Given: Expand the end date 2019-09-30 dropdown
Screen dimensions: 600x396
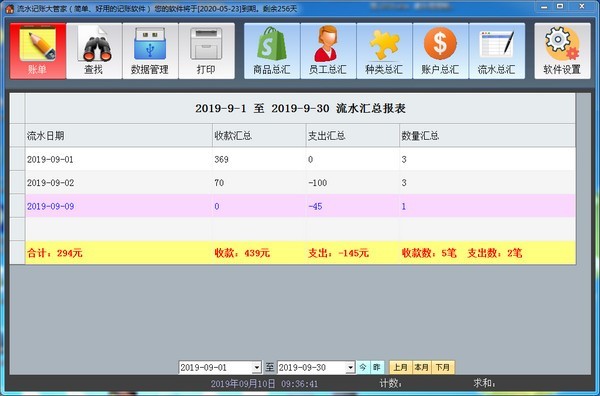Looking at the screenshot, I should coord(351,368).
